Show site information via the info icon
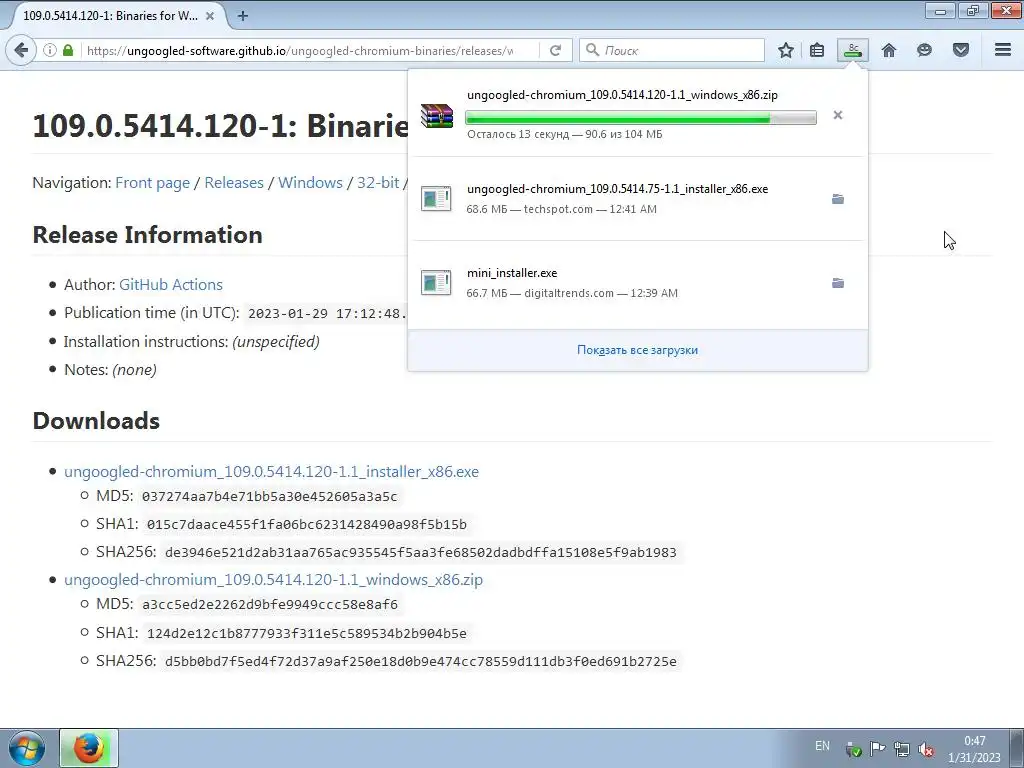1024x768 pixels. pyautogui.click(x=50, y=50)
